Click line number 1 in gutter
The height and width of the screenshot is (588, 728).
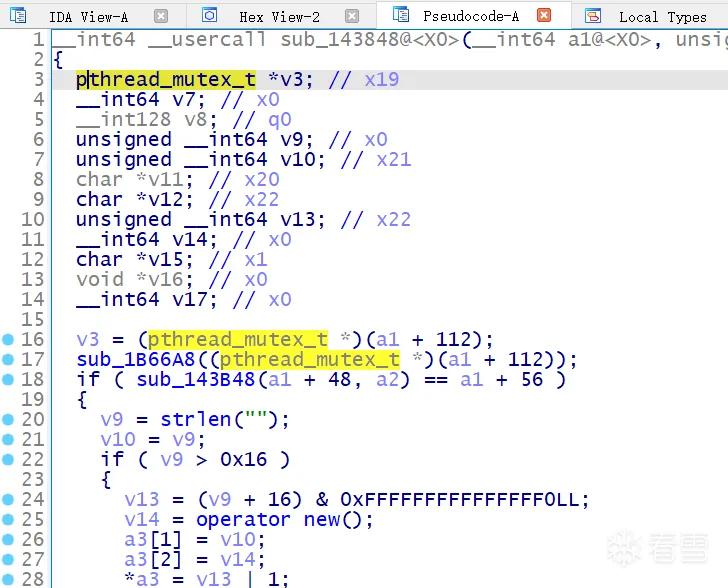point(39,39)
